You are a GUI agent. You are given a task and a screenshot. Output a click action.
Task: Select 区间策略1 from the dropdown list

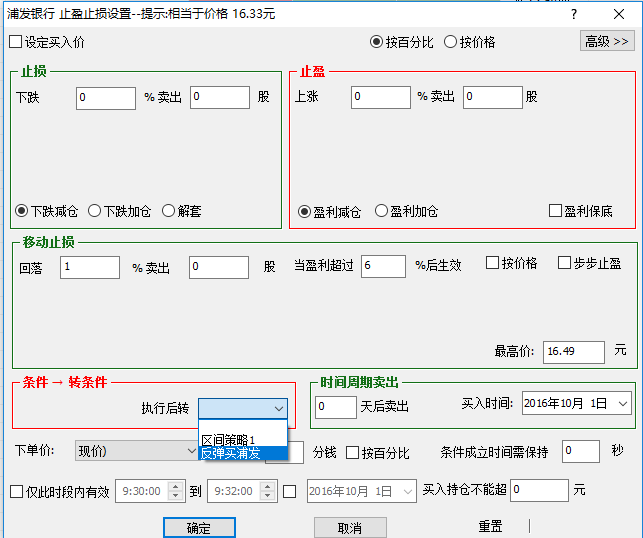[229, 439]
